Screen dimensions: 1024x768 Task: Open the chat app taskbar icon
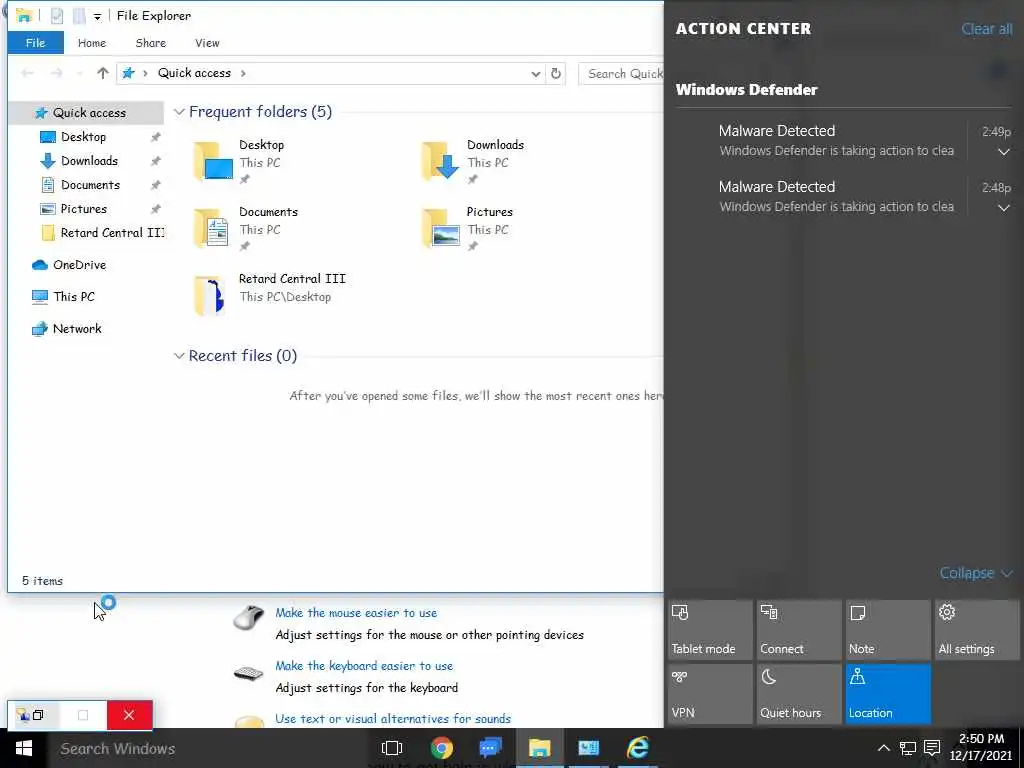click(490, 748)
